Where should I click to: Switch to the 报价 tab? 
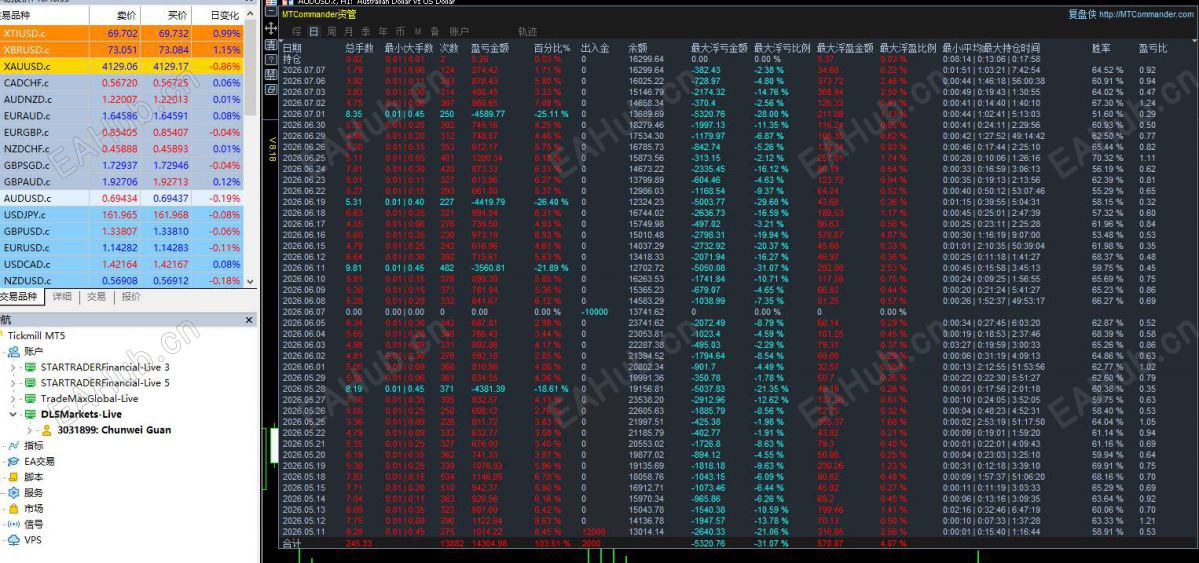click(x=130, y=297)
